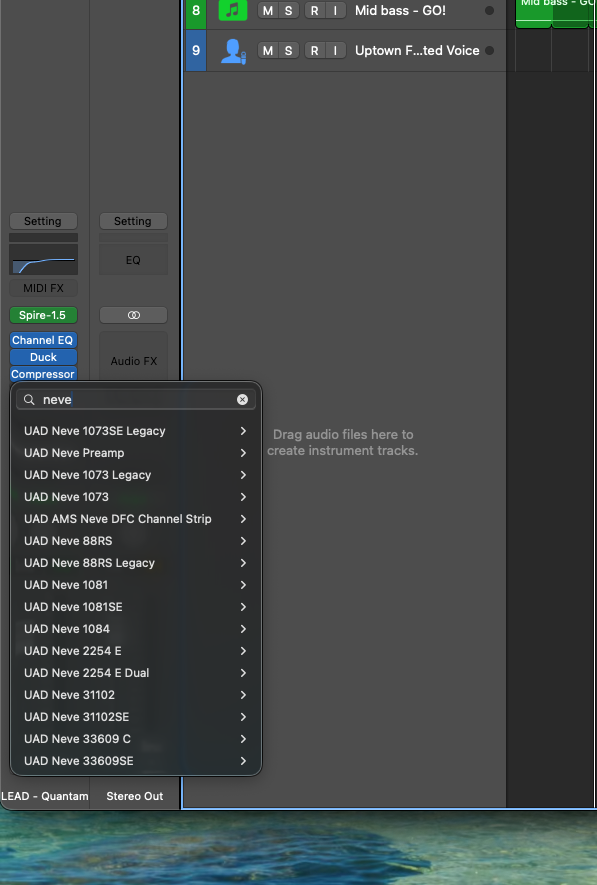Expand the UAD Neve 1081 submenu arrow

tap(243, 585)
